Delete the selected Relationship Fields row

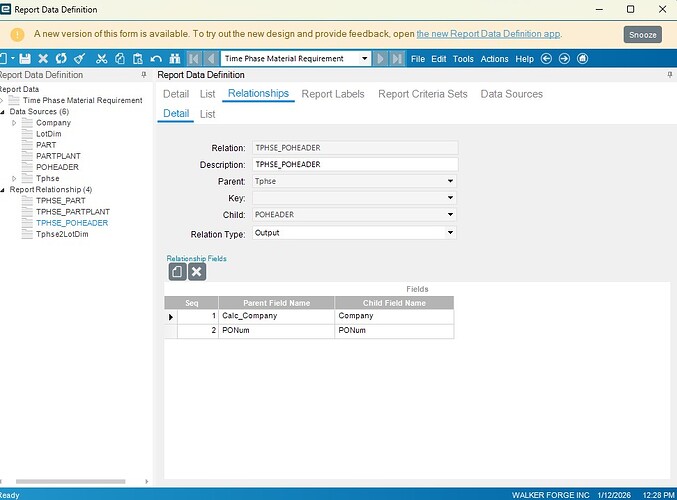pos(197,271)
